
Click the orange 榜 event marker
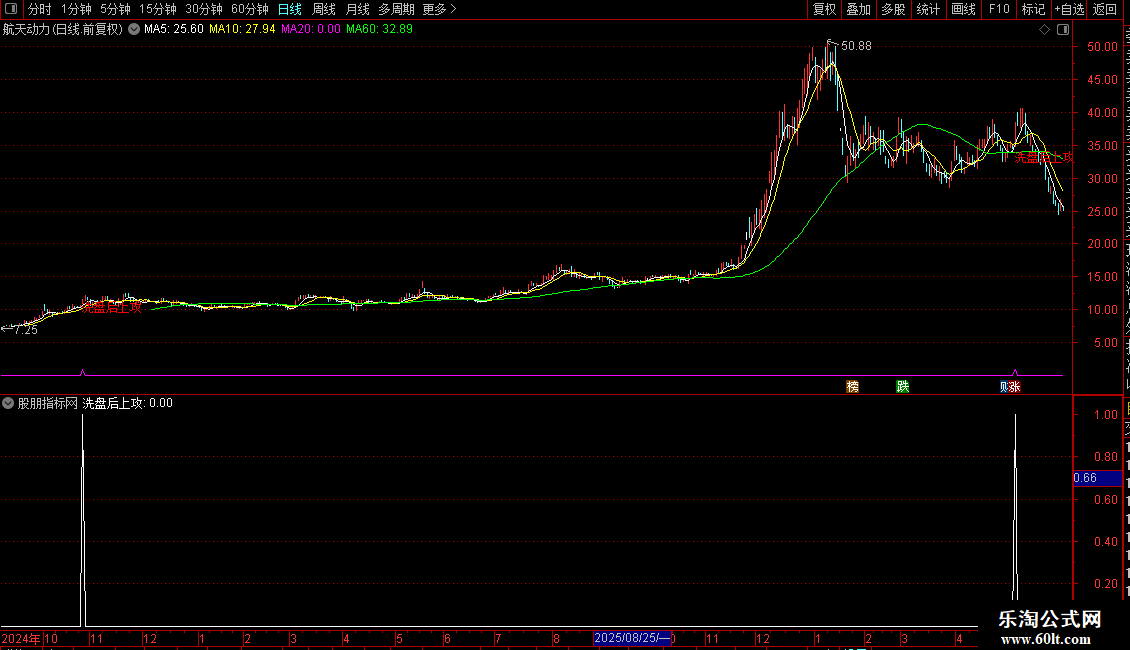pyautogui.click(x=853, y=387)
